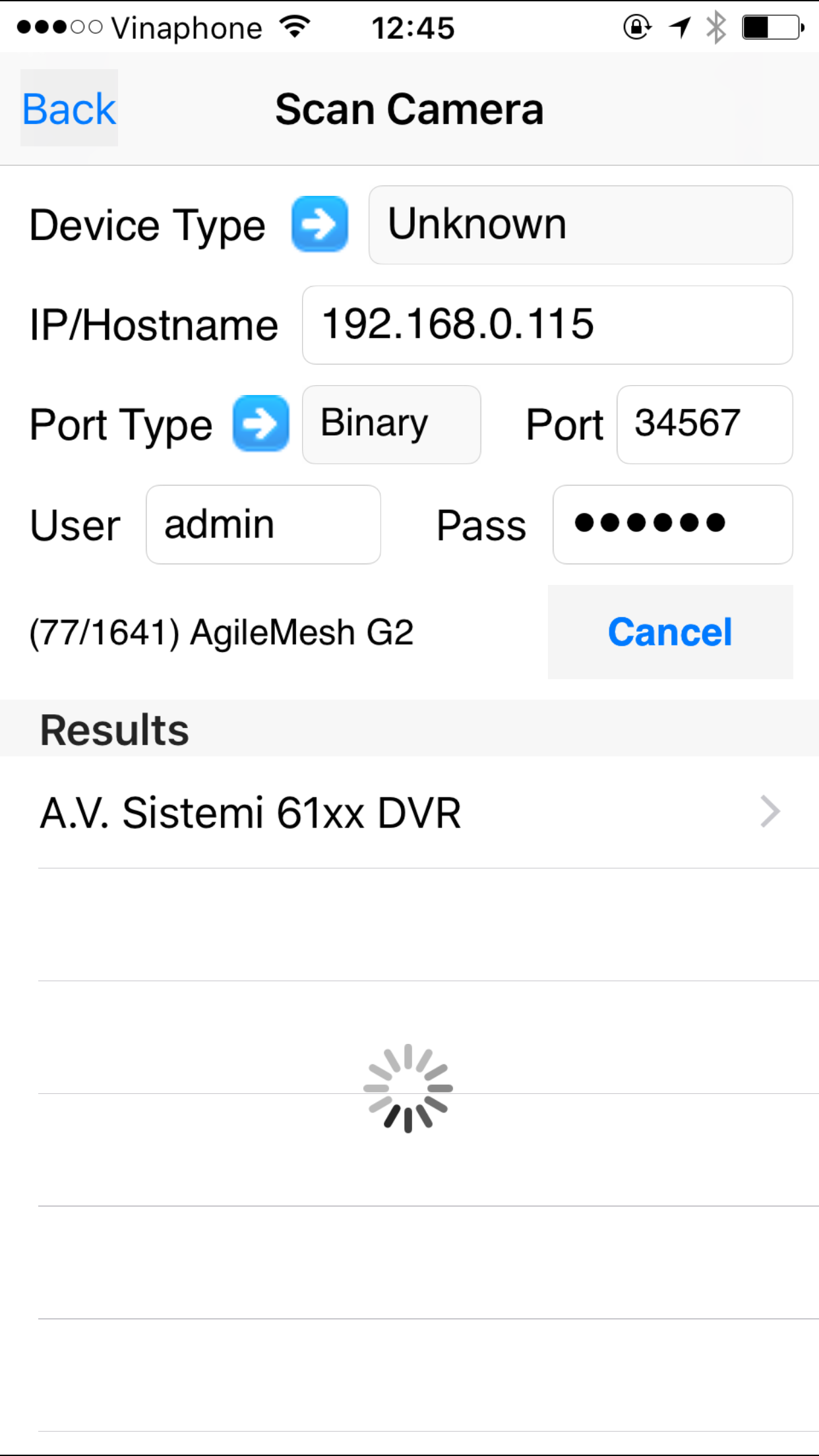This screenshot has height=1456, width=819.
Task: Tap the Wi-Fi status icon
Action: (x=295, y=27)
